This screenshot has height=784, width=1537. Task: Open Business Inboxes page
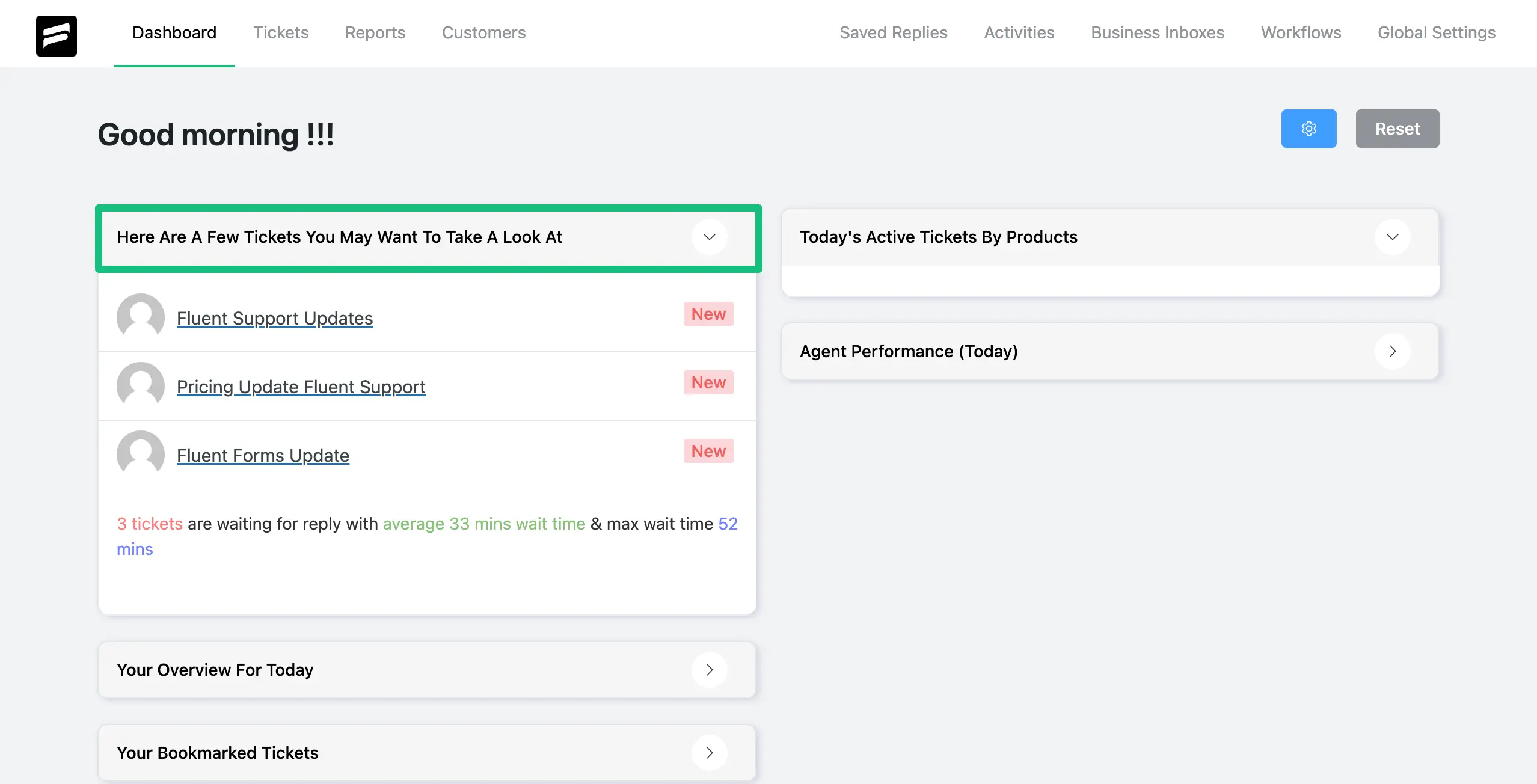[x=1158, y=32]
